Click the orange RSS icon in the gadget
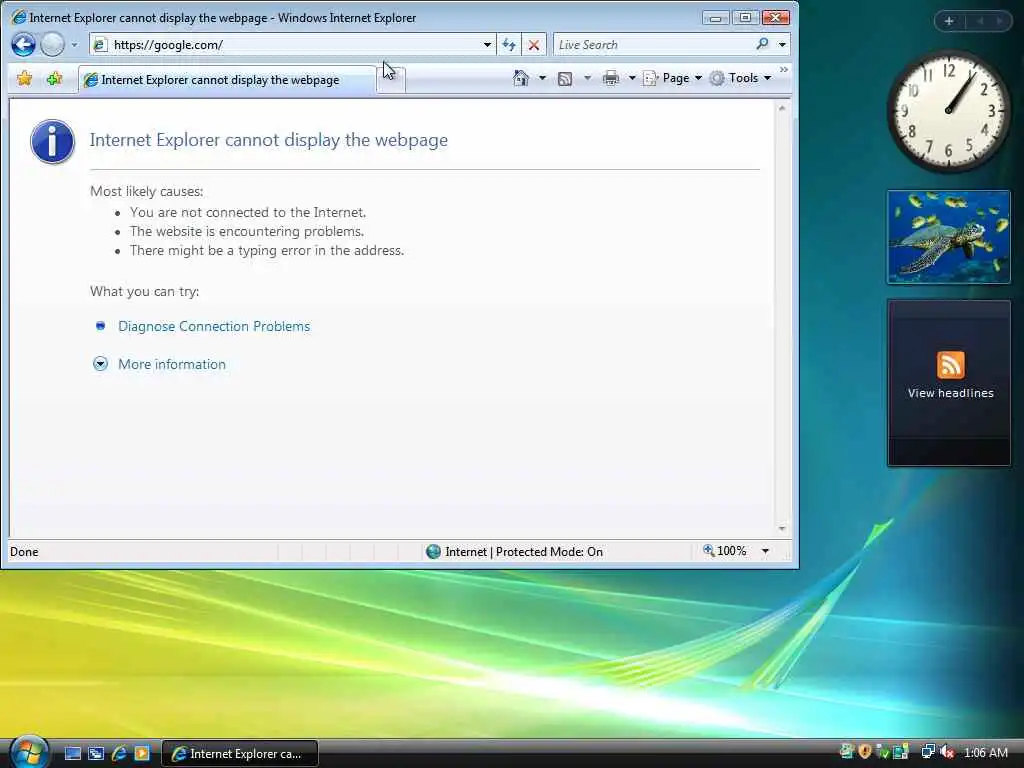Viewport: 1024px width, 768px height. (x=950, y=364)
